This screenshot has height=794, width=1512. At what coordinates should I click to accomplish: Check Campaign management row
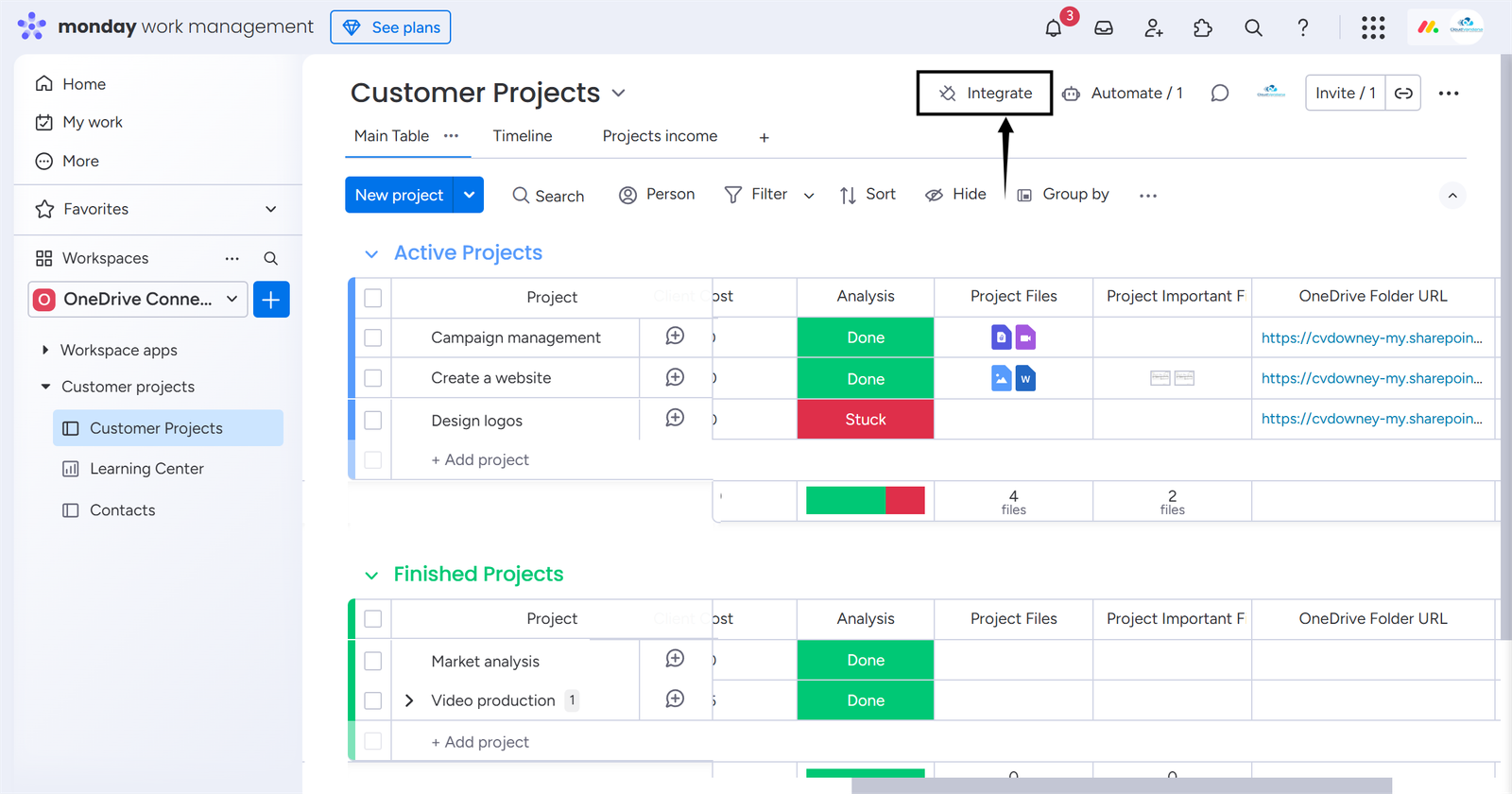click(x=373, y=337)
